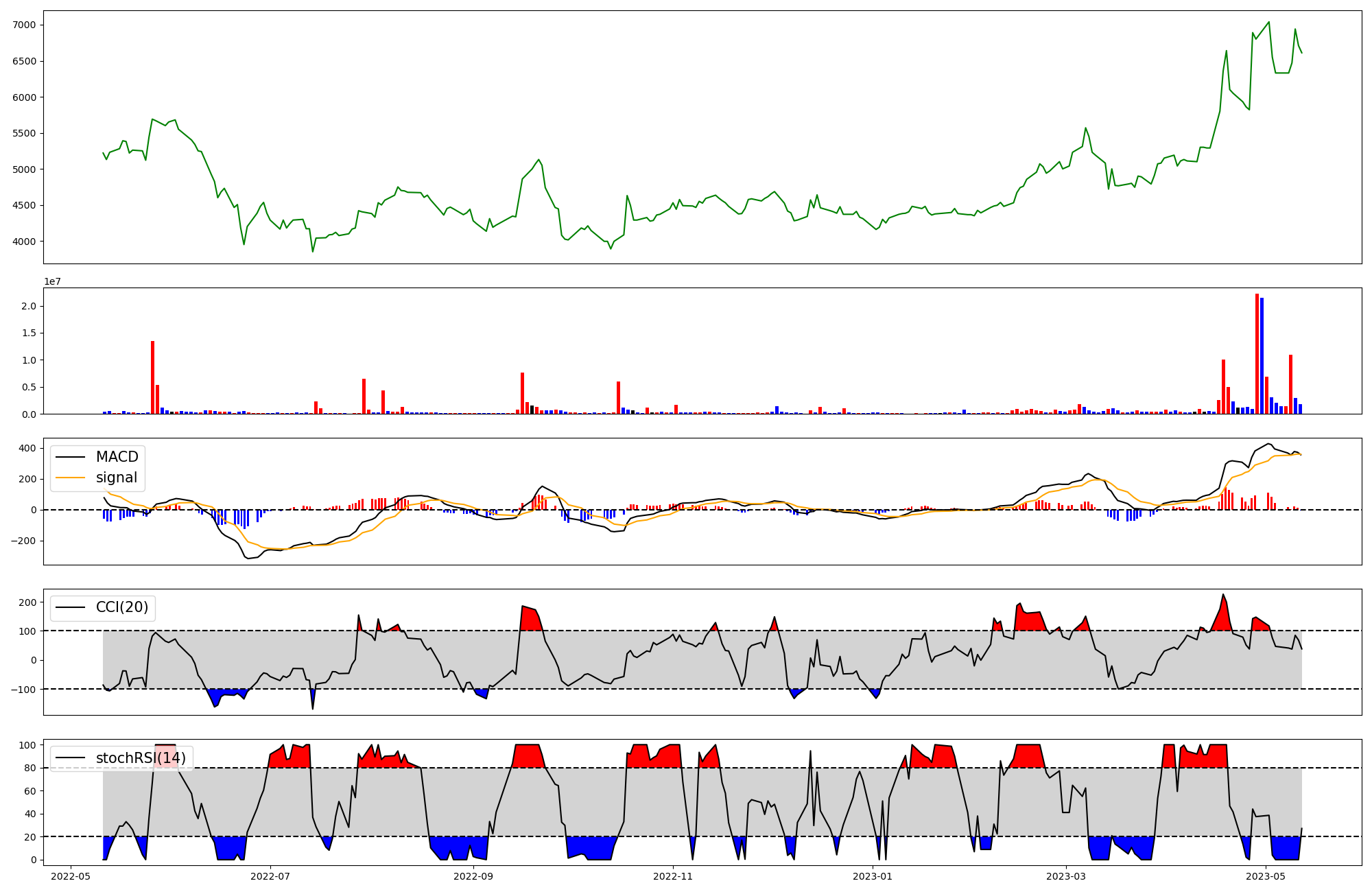The height and width of the screenshot is (892, 1372).
Task: Click the tallest blue volume bar
Action: (1262, 355)
